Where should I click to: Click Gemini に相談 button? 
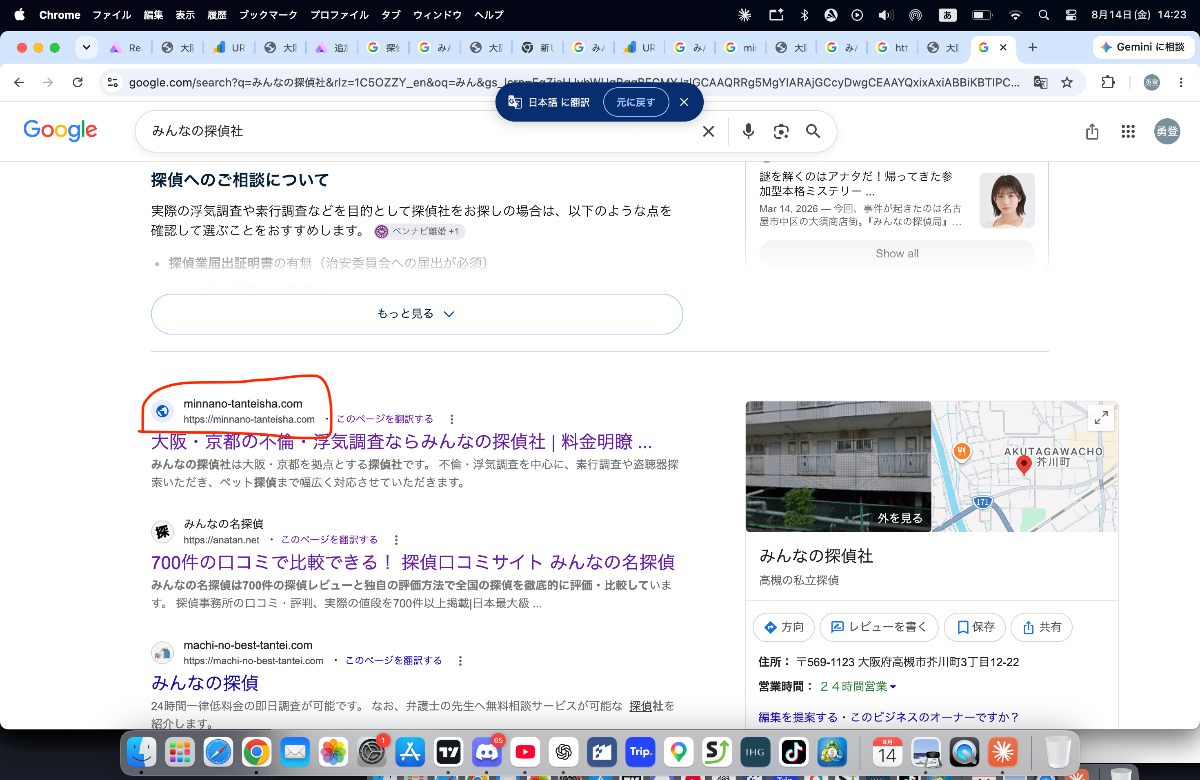[x=1142, y=47]
